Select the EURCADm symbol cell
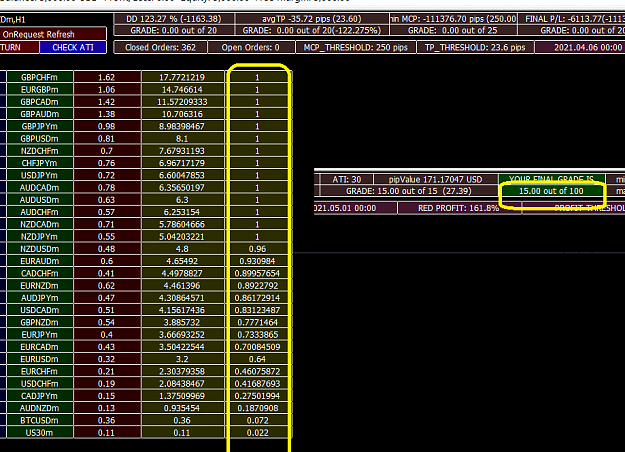The width and height of the screenshot is (625, 452). (40, 347)
